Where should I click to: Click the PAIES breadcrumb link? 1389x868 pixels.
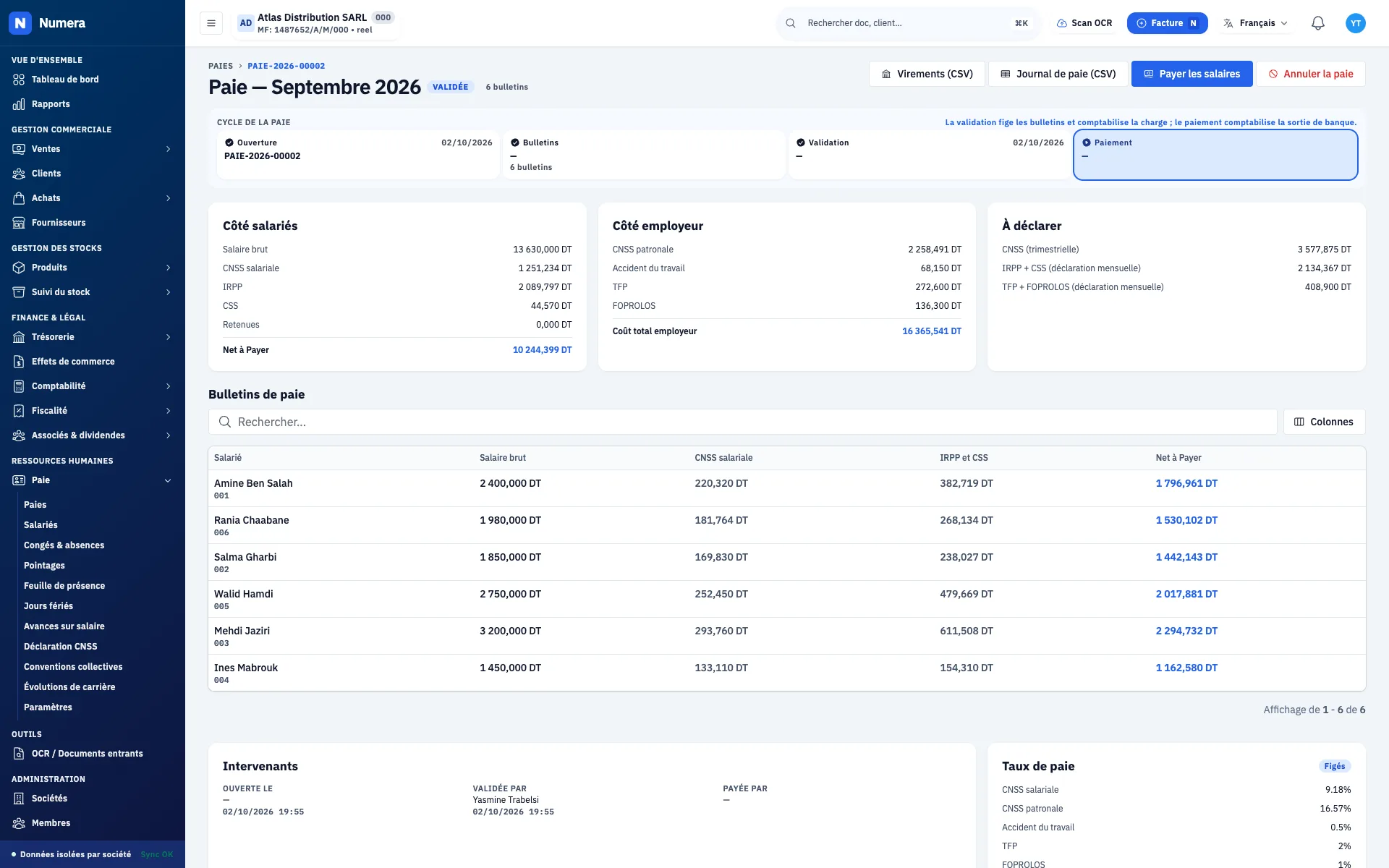[221, 66]
